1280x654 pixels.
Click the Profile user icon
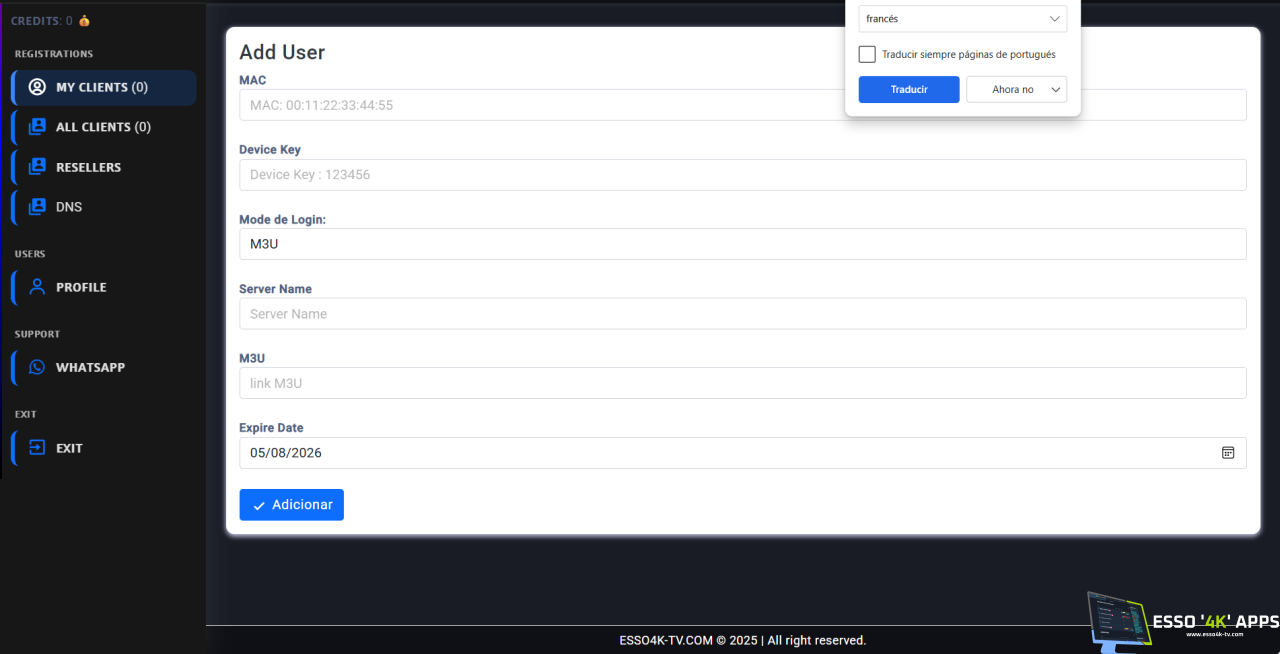(x=37, y=287)
